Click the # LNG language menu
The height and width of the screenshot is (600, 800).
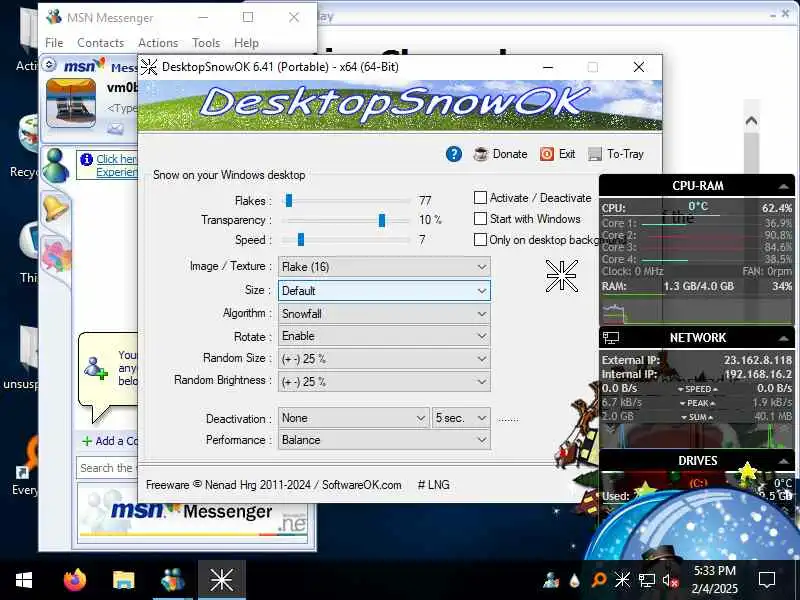pos(434,485)
